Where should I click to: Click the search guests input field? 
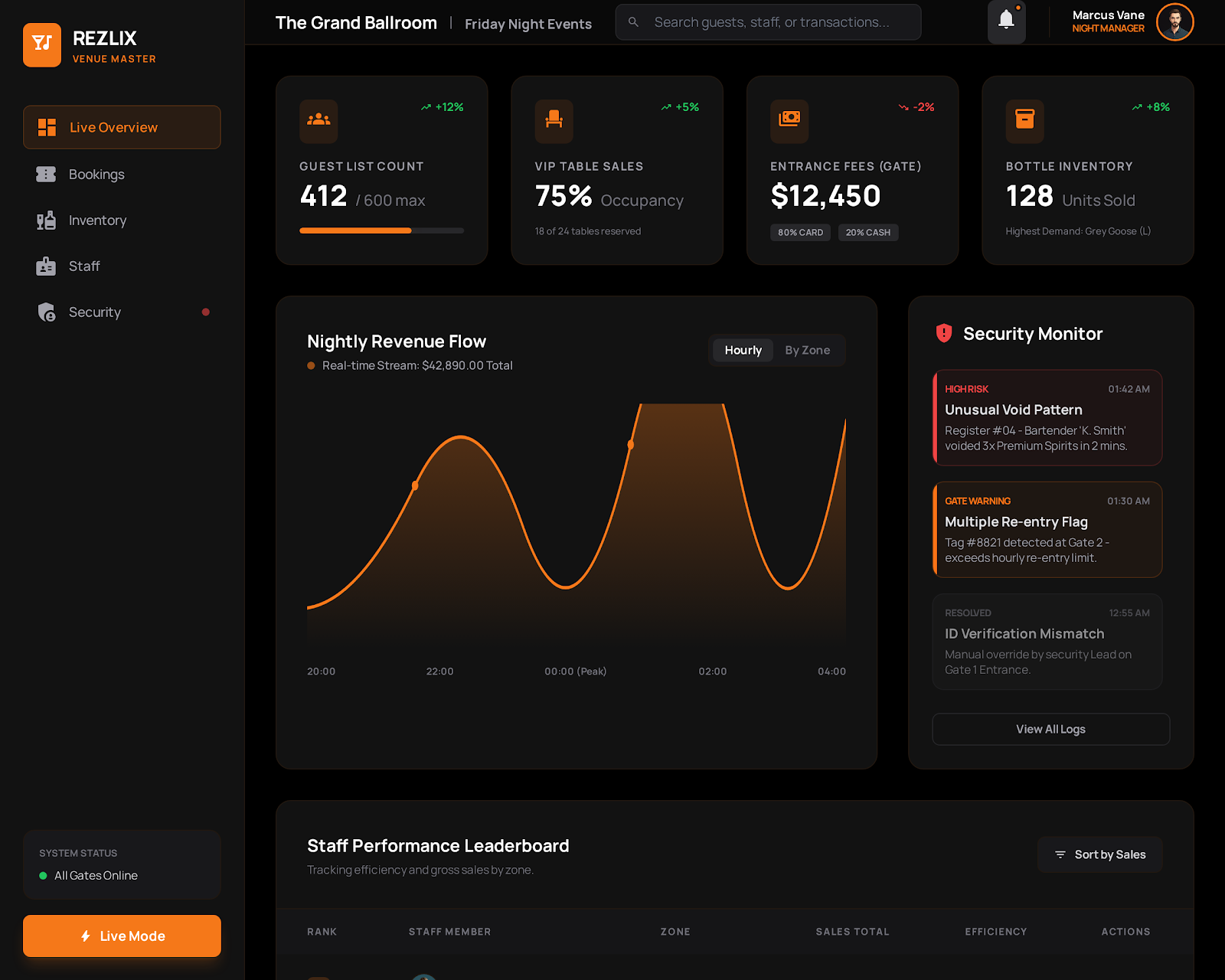click(x=768, y=22)
